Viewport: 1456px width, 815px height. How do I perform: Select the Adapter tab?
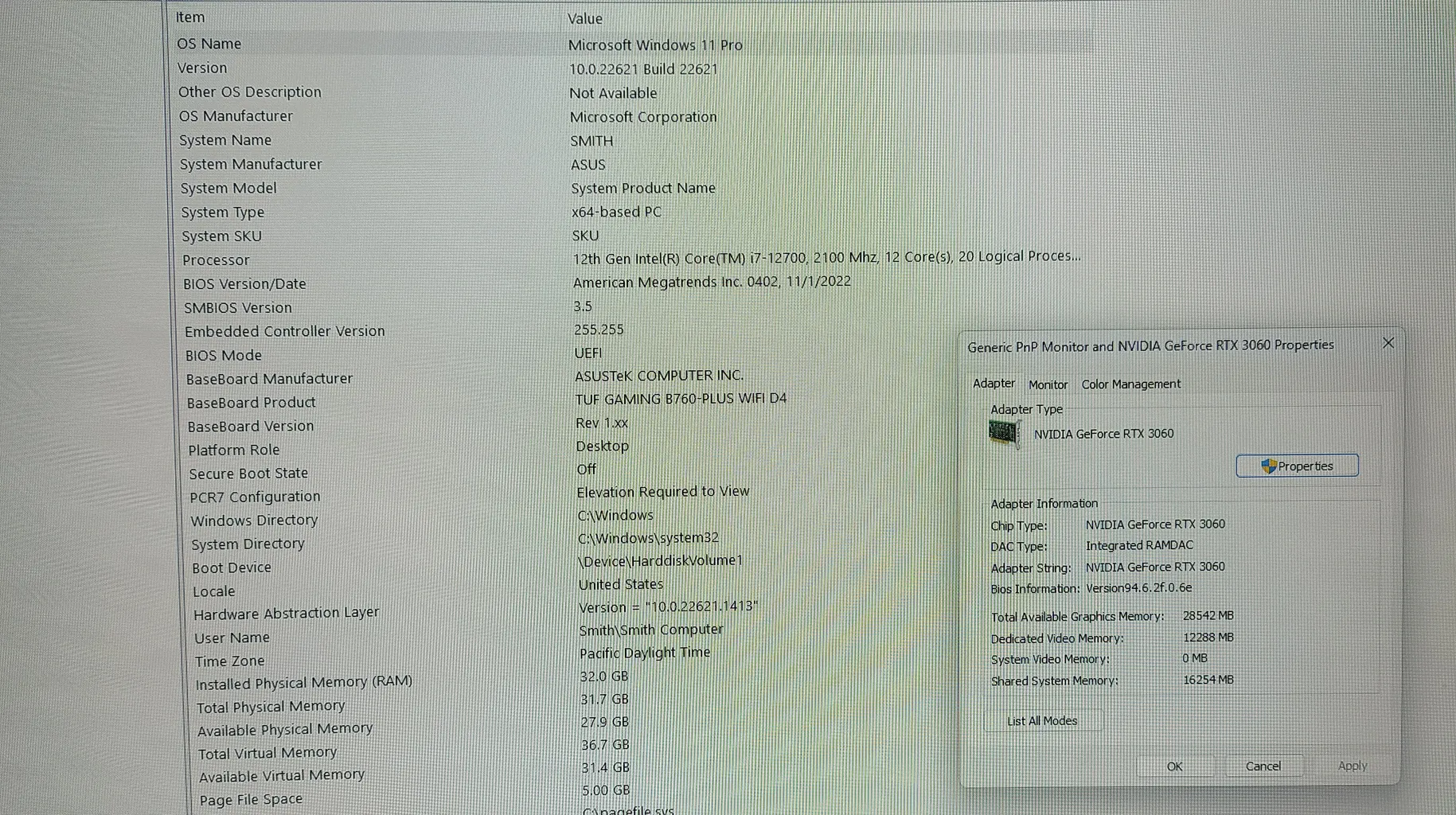993,384
